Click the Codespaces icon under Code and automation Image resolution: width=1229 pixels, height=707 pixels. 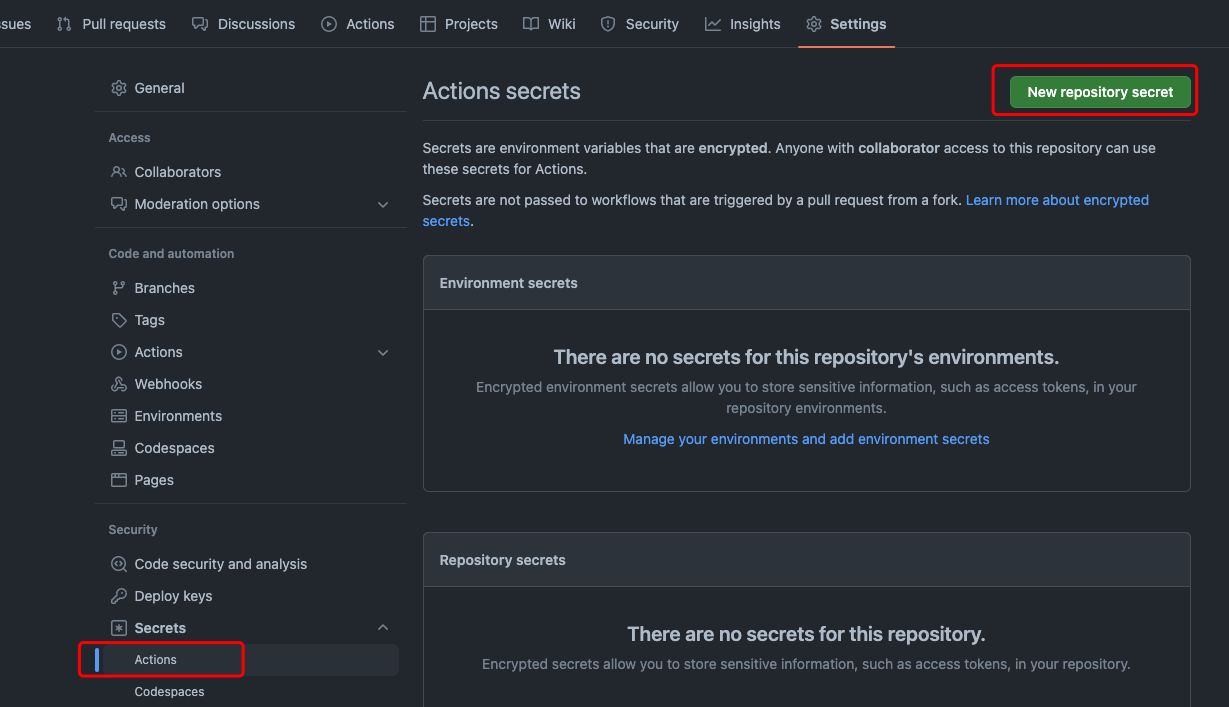pyautogui.click(x=119, y=448)
